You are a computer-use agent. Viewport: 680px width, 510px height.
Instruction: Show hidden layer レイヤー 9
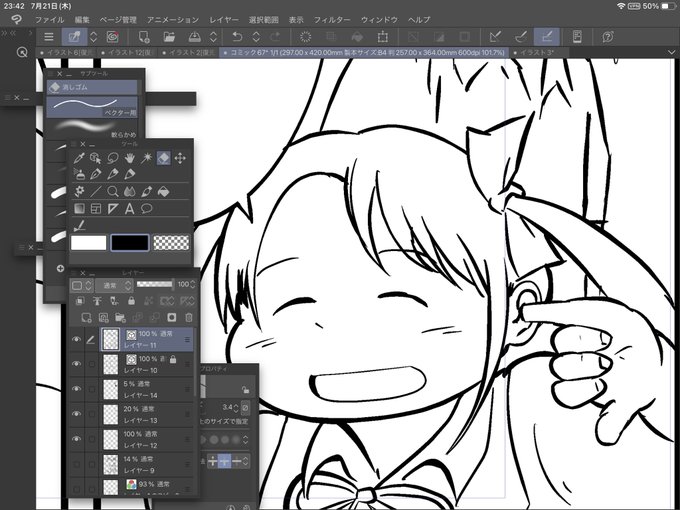coord(76,464)
